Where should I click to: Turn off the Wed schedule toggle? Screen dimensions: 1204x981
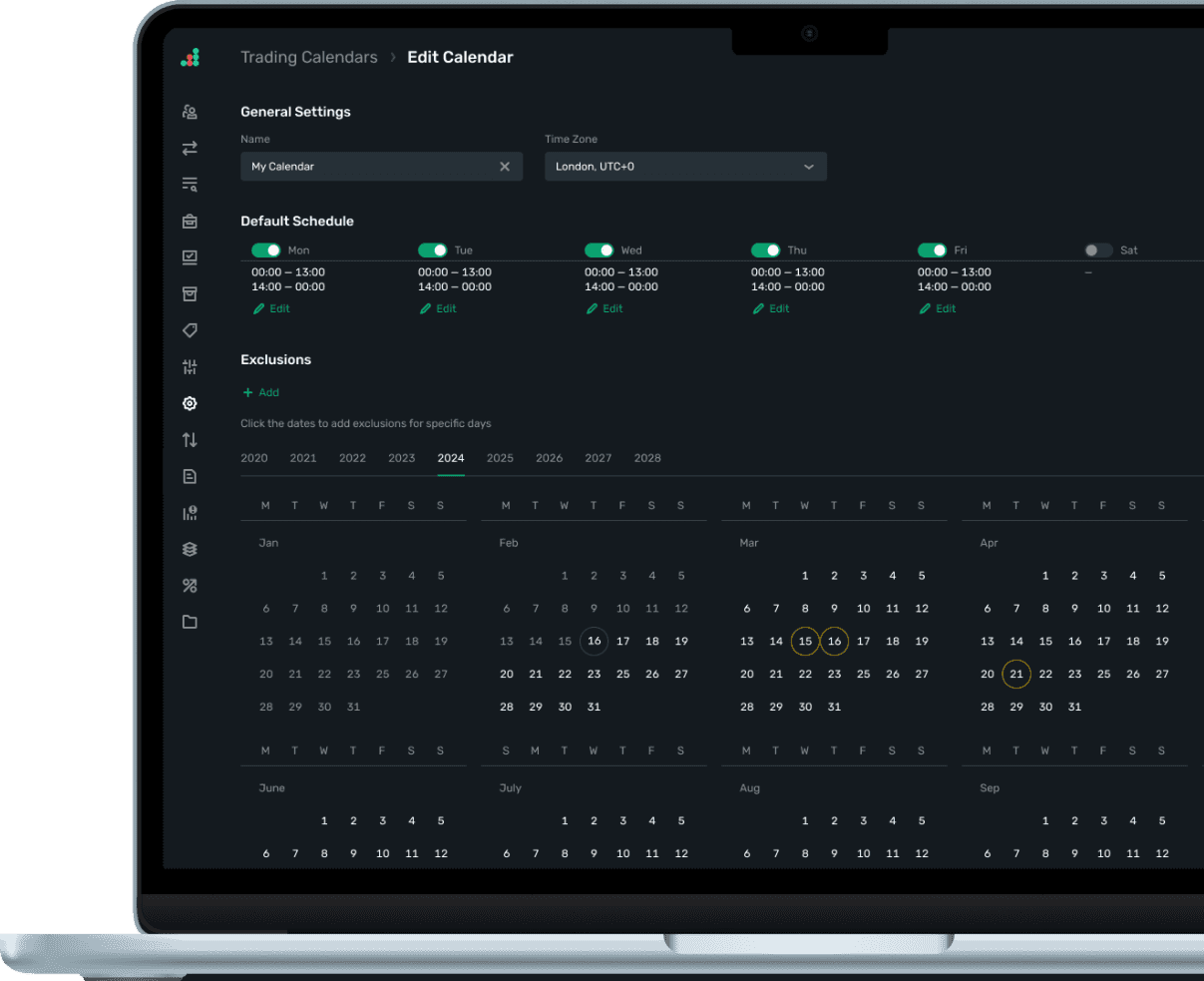pos(600,250)
